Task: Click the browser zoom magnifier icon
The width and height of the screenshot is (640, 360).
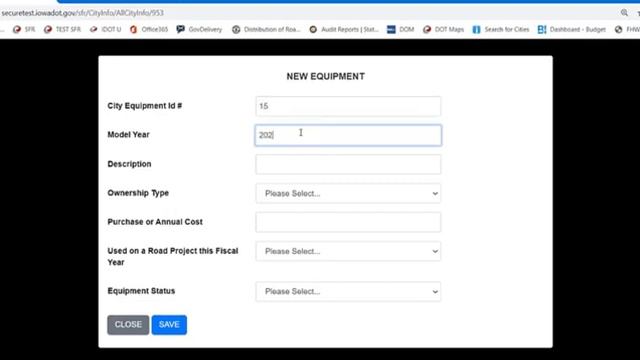Action: pos(624,13)
